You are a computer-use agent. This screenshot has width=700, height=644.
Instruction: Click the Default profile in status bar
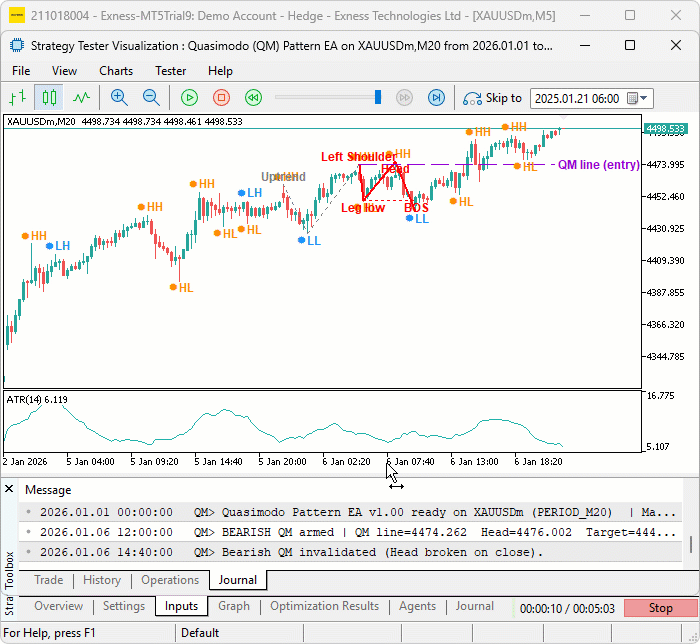200,633
